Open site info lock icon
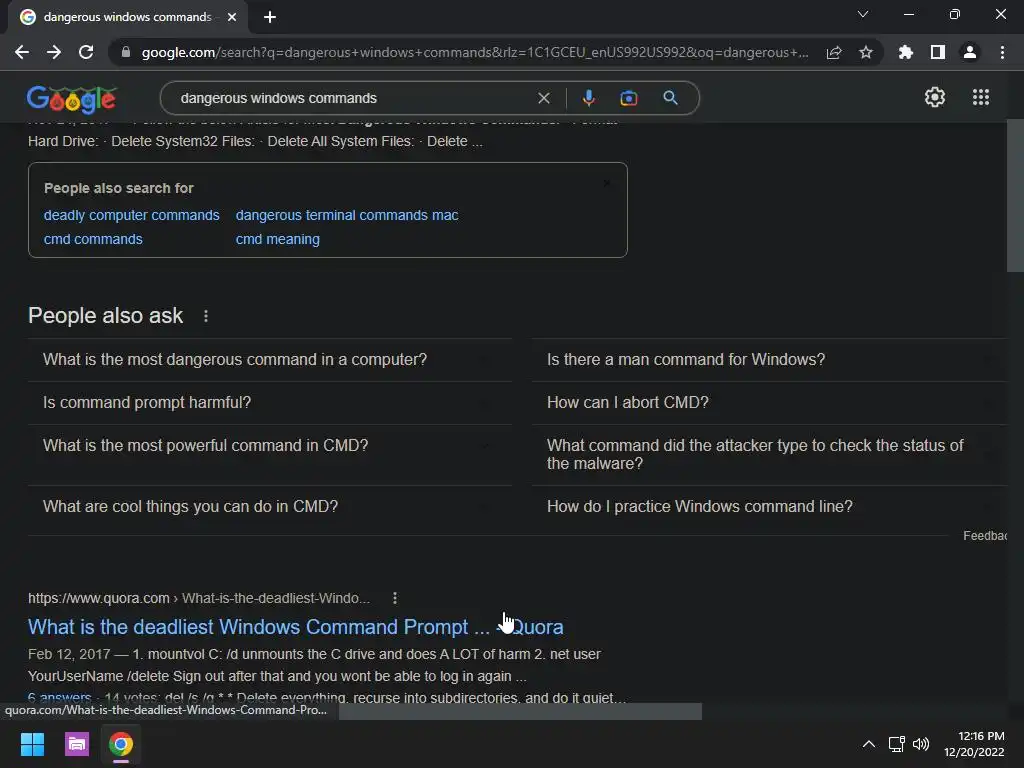The width and height of the screenshot is (1024, 768). (x=126, y=52)
